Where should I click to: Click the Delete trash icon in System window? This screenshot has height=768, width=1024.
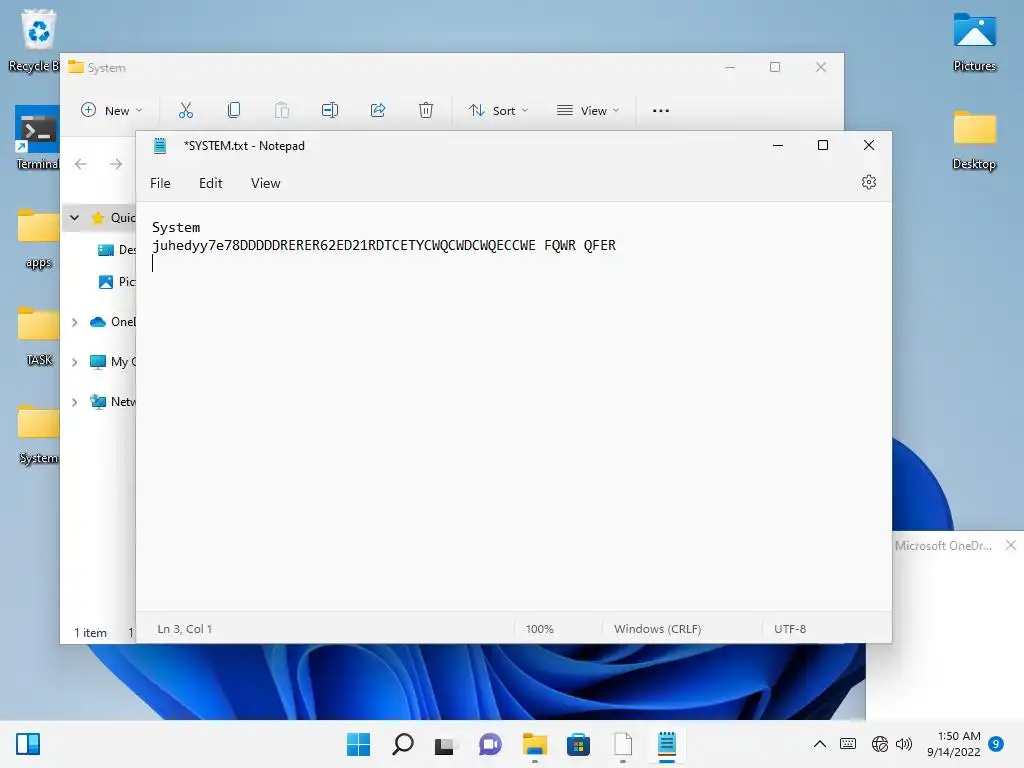point(426,110)
